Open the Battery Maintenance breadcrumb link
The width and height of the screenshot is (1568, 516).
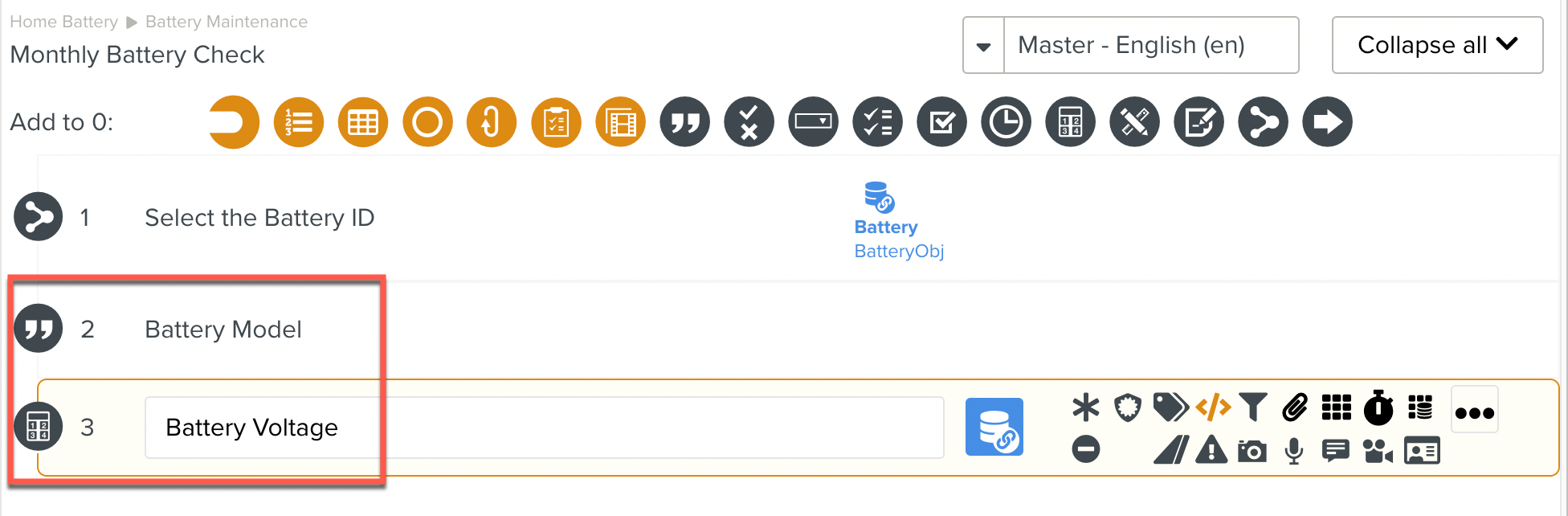226,22
